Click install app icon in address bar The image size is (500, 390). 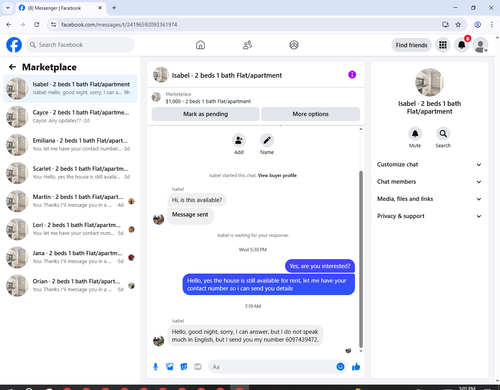(x=445, y=24)
